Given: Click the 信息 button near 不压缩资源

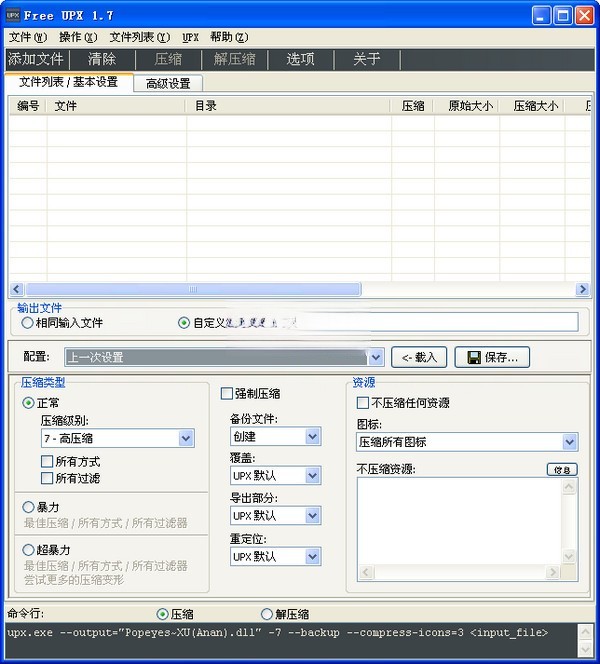Looking at the screenshot, I should pos(562,470).
